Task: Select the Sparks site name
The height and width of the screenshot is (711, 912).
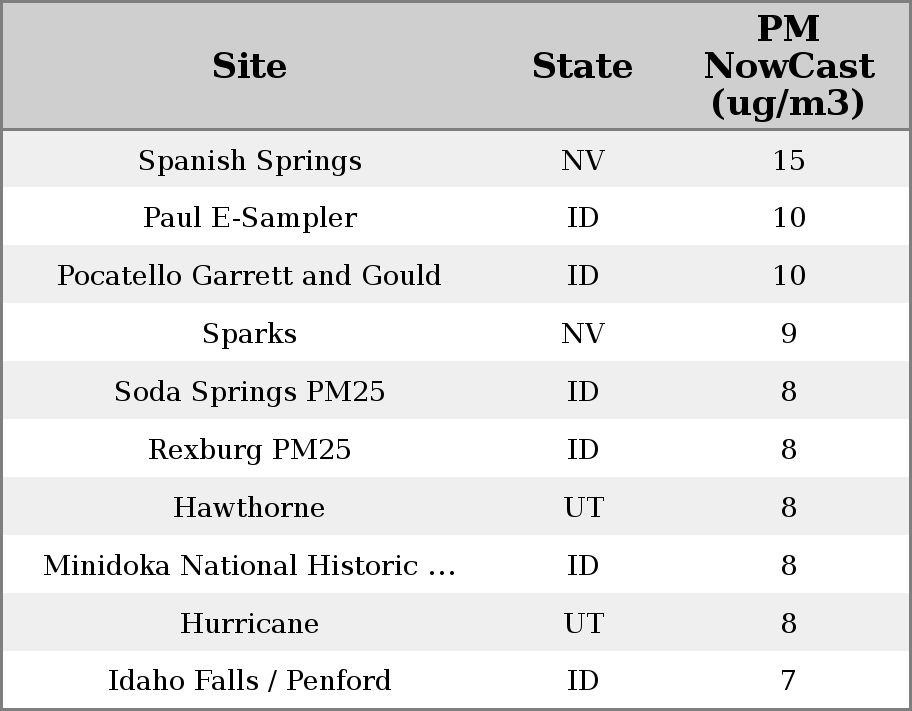Action: (x=249, y=334)
